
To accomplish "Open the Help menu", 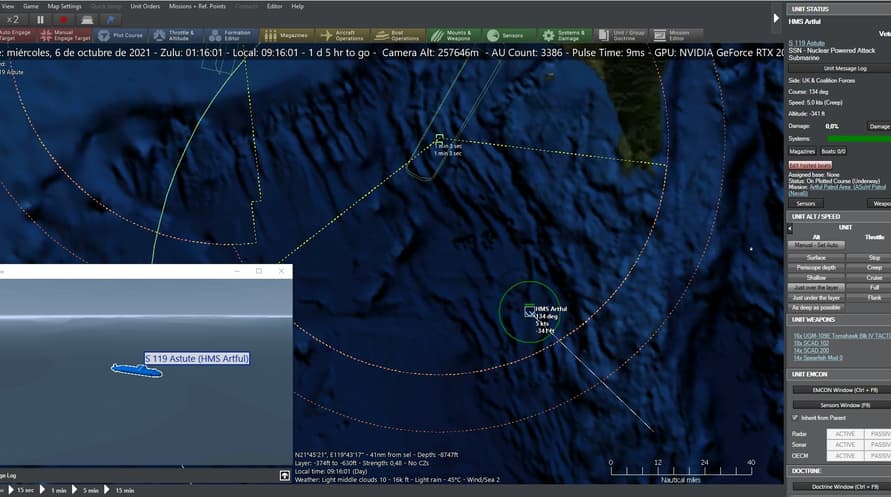I will pos(298,6).
